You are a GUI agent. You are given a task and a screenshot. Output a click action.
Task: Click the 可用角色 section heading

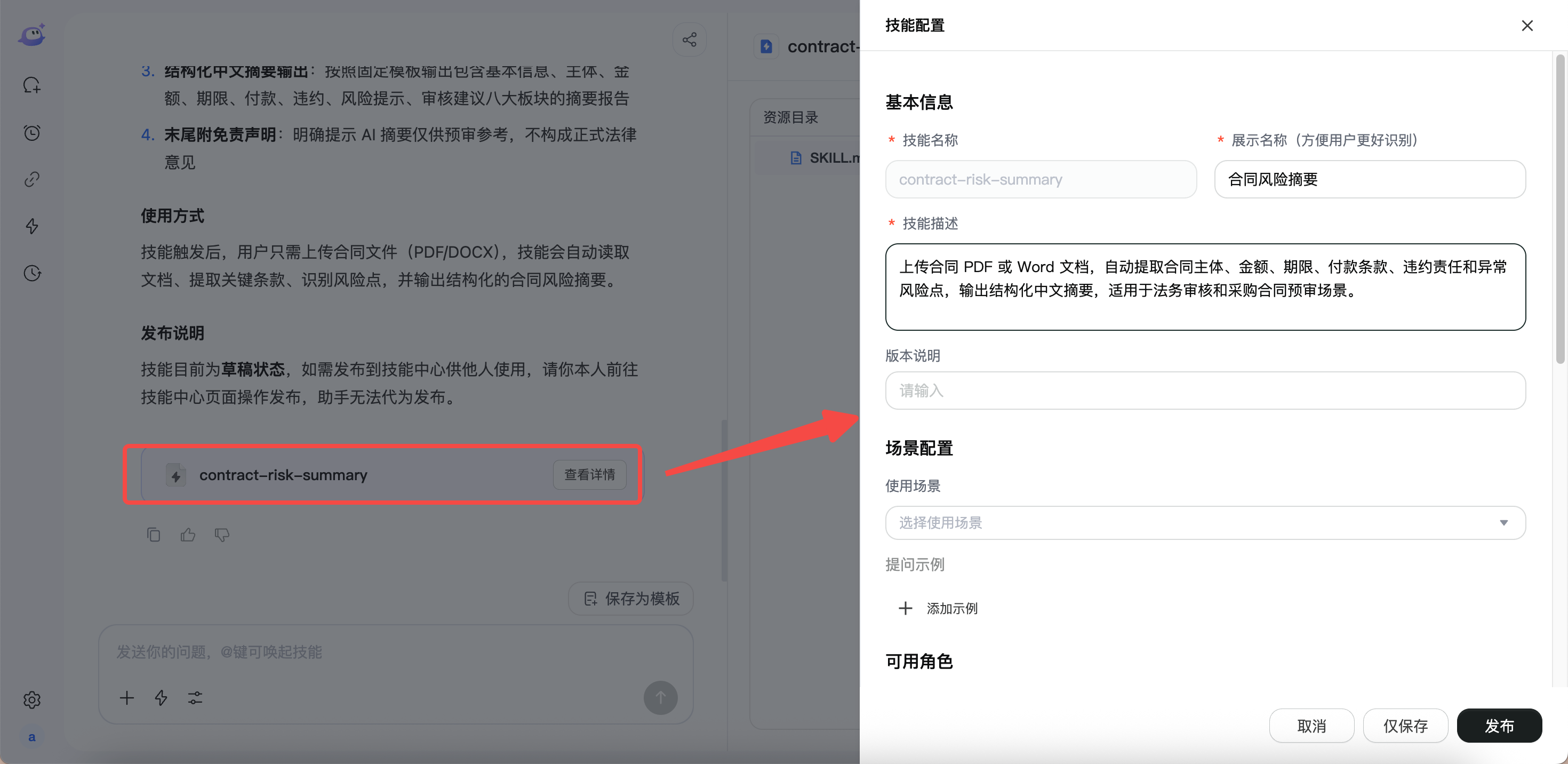918,660
